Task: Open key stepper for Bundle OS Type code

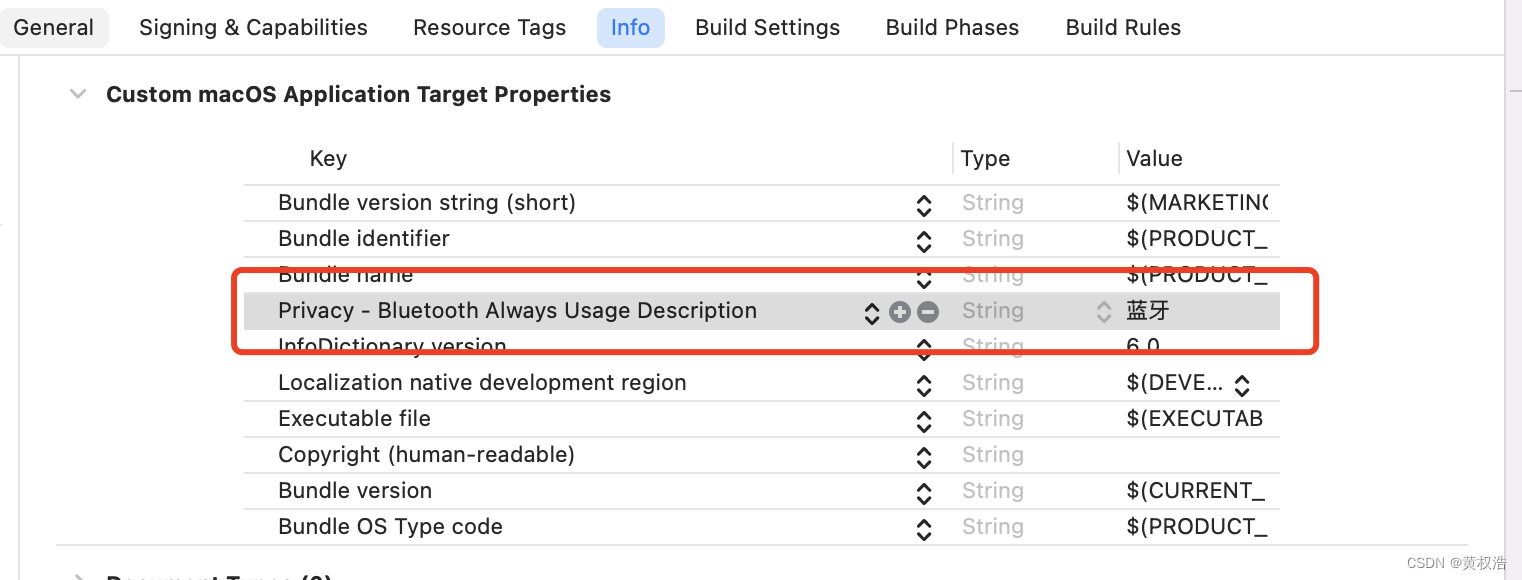Action: coord(924,529)
